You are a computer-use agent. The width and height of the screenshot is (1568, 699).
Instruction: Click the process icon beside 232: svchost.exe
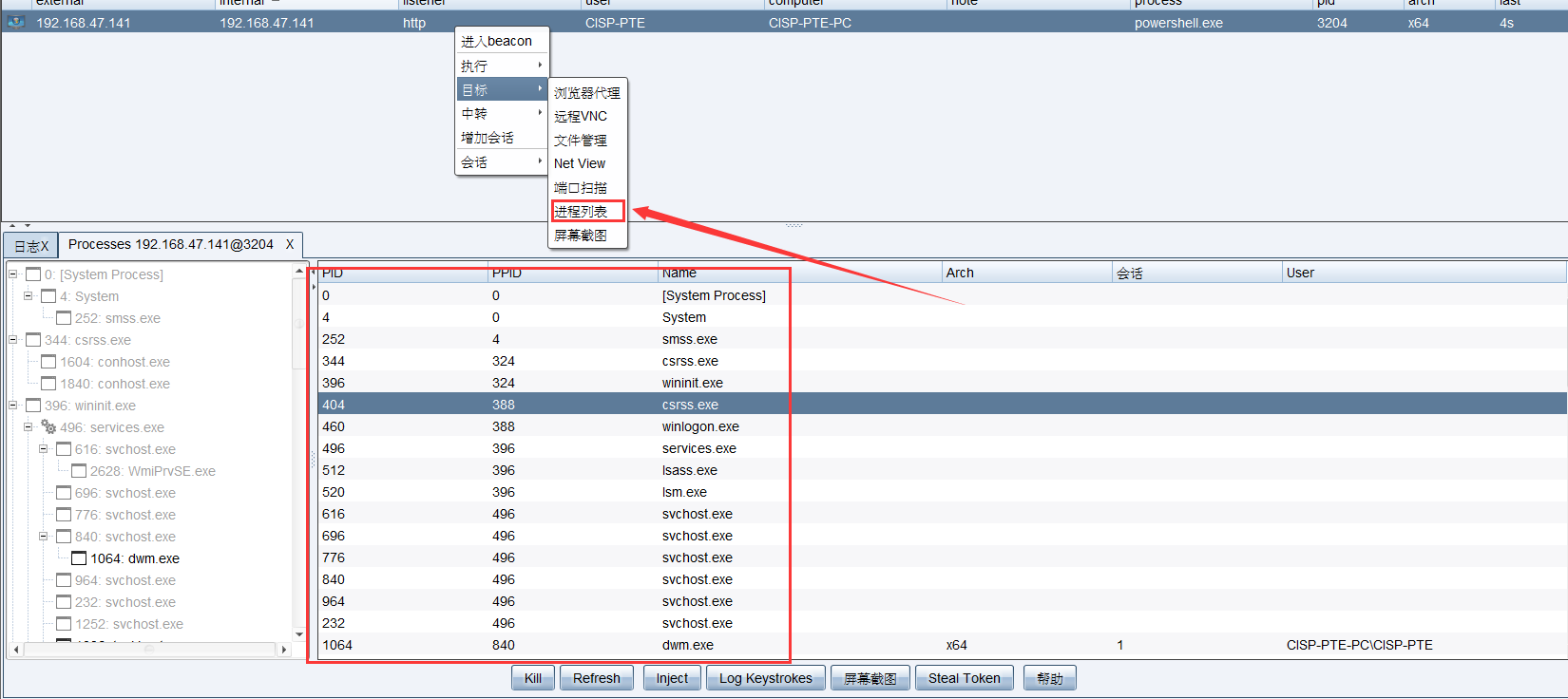click(x=64, y=602)
